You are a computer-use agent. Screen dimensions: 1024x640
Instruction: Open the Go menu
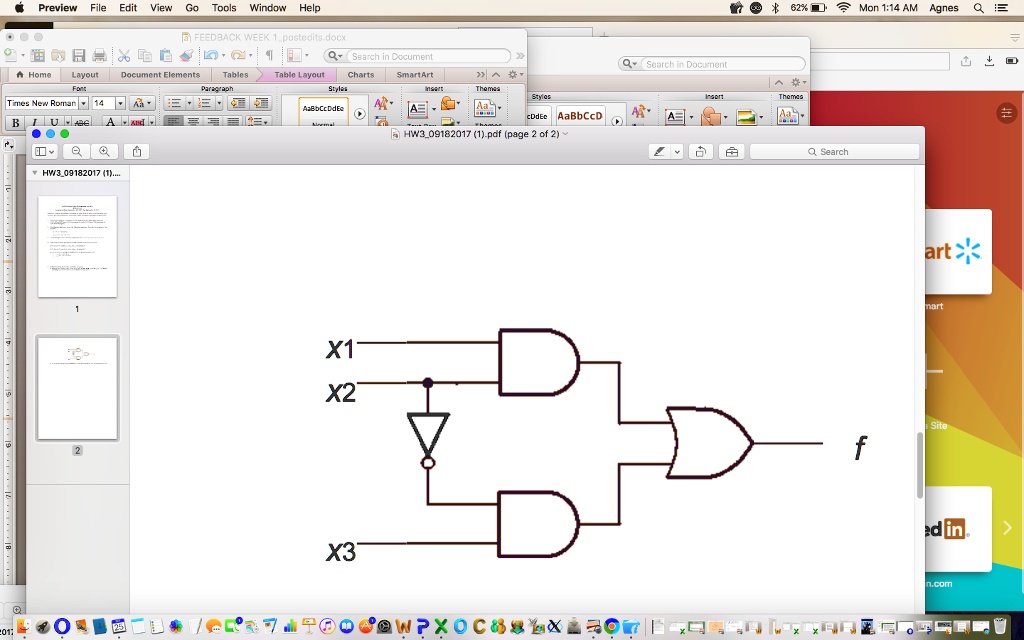pos(191,8)
